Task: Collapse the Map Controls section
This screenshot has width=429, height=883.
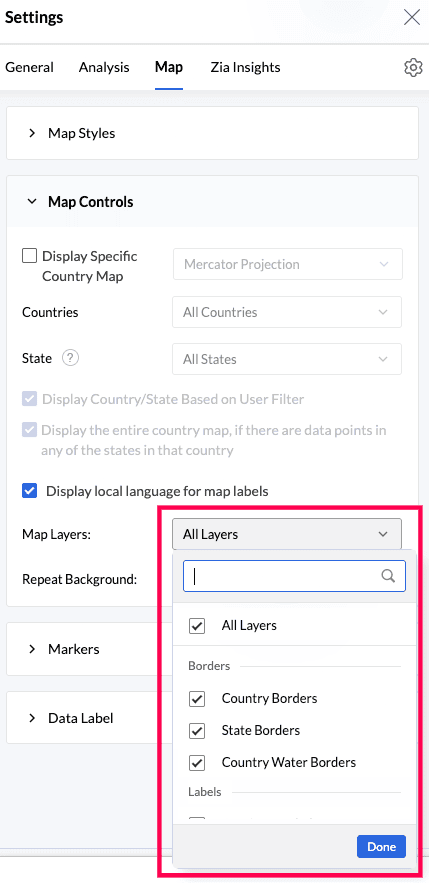Action: tap(212, 202)
